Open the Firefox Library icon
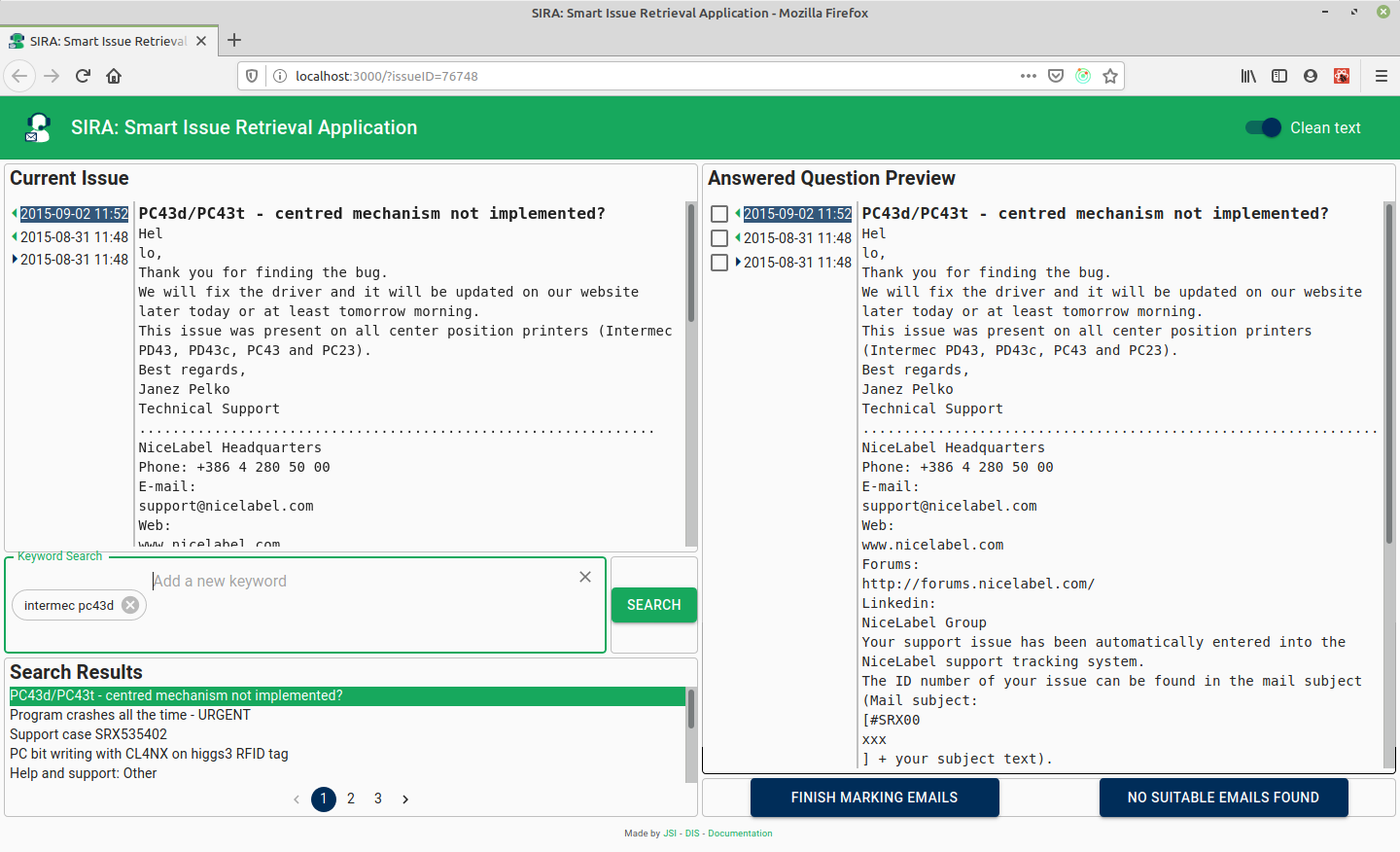 pyautogui.click(x=1248, y=76)
